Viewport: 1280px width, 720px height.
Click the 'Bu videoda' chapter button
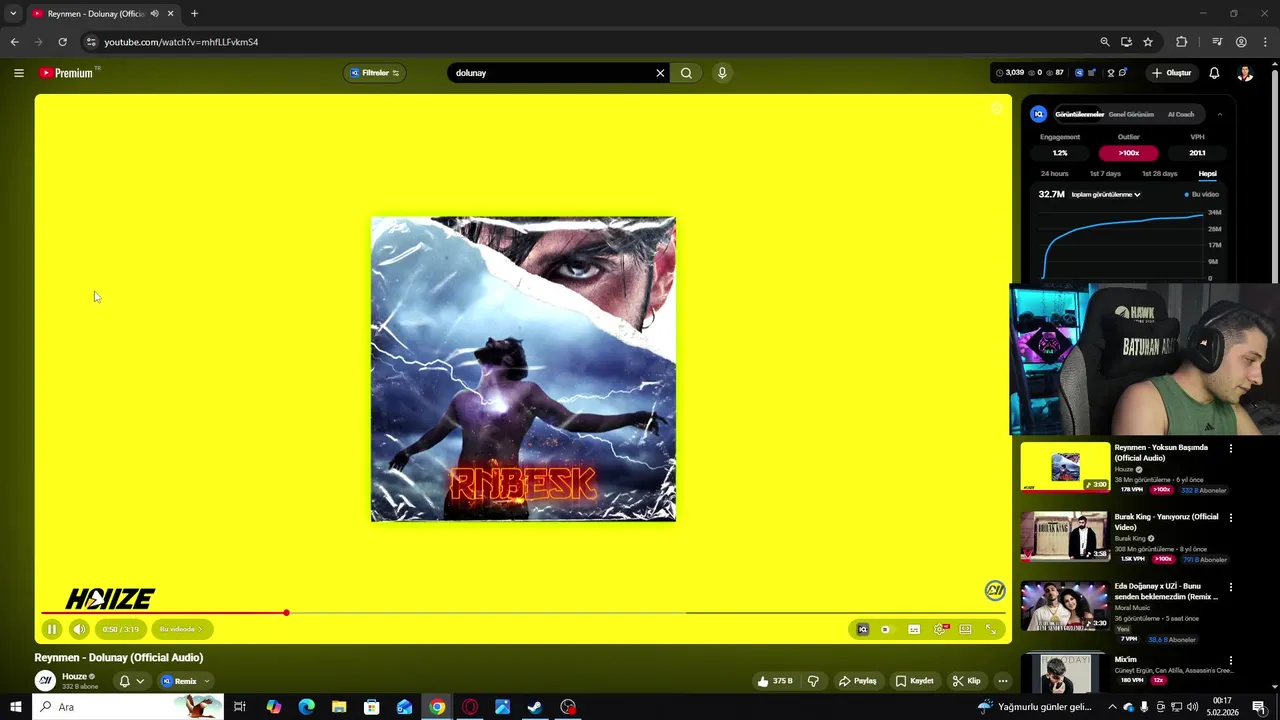click(x=181, y=629)
